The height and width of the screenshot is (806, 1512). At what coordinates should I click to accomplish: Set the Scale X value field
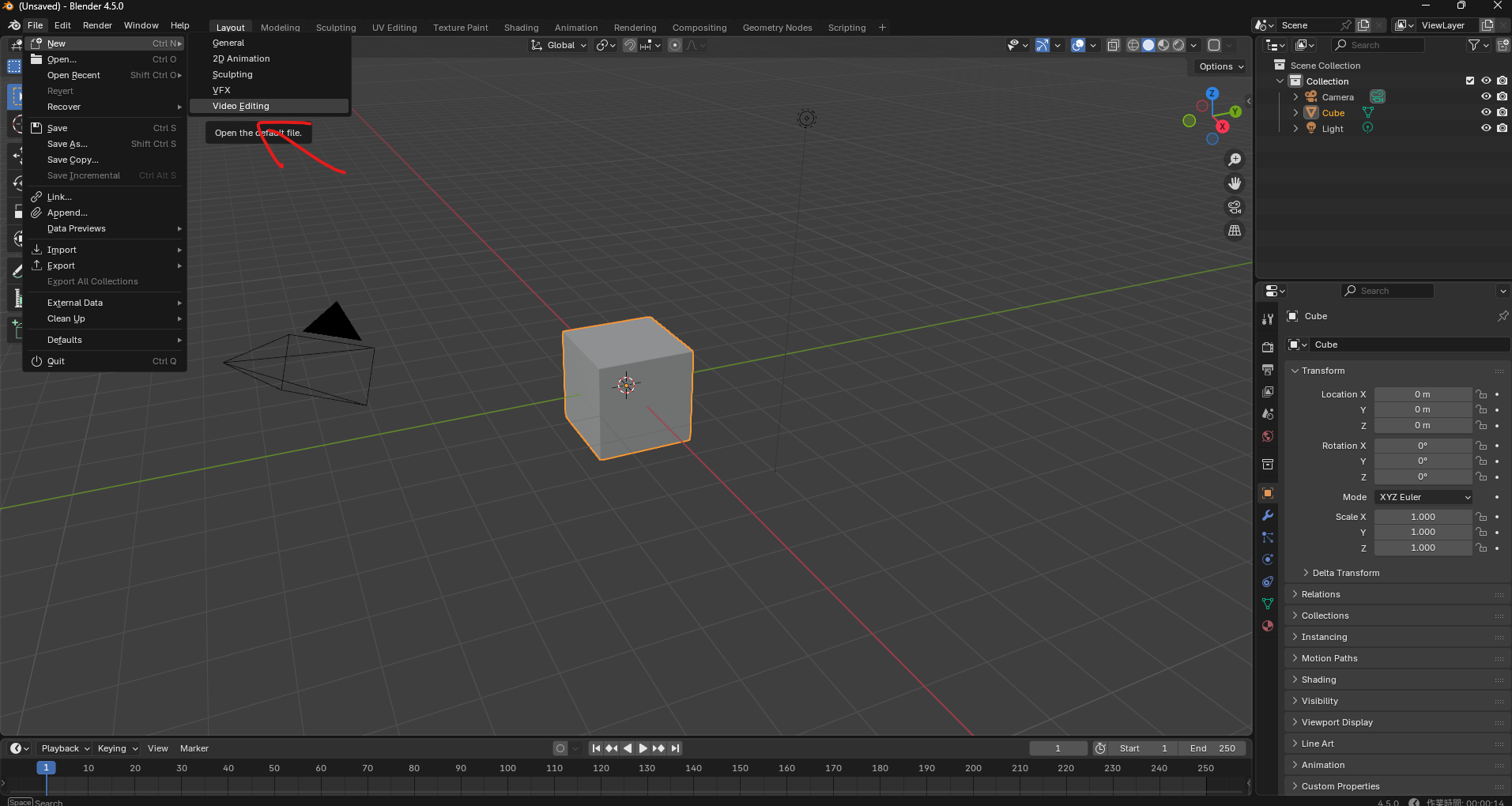click(x=1423, y=516)
